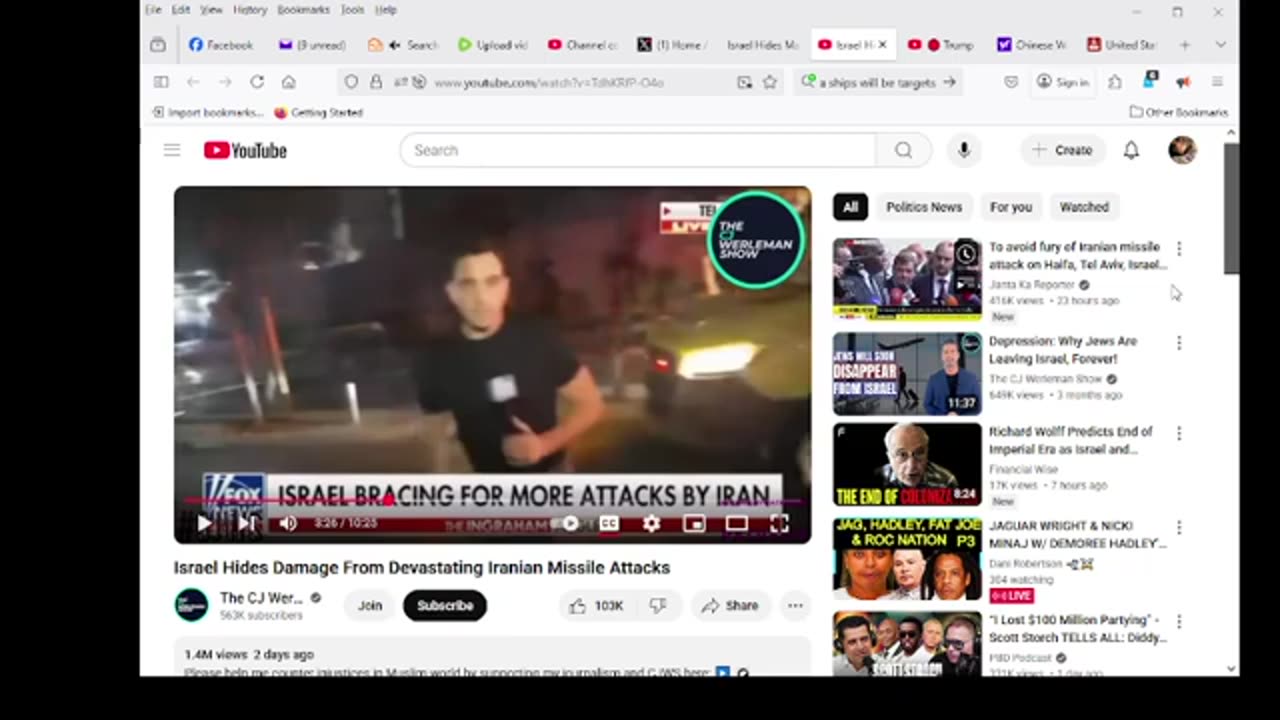The image size is (1280, 720).
Task: Open options for Richard Wolff video
Action: tap(1179, 433)
